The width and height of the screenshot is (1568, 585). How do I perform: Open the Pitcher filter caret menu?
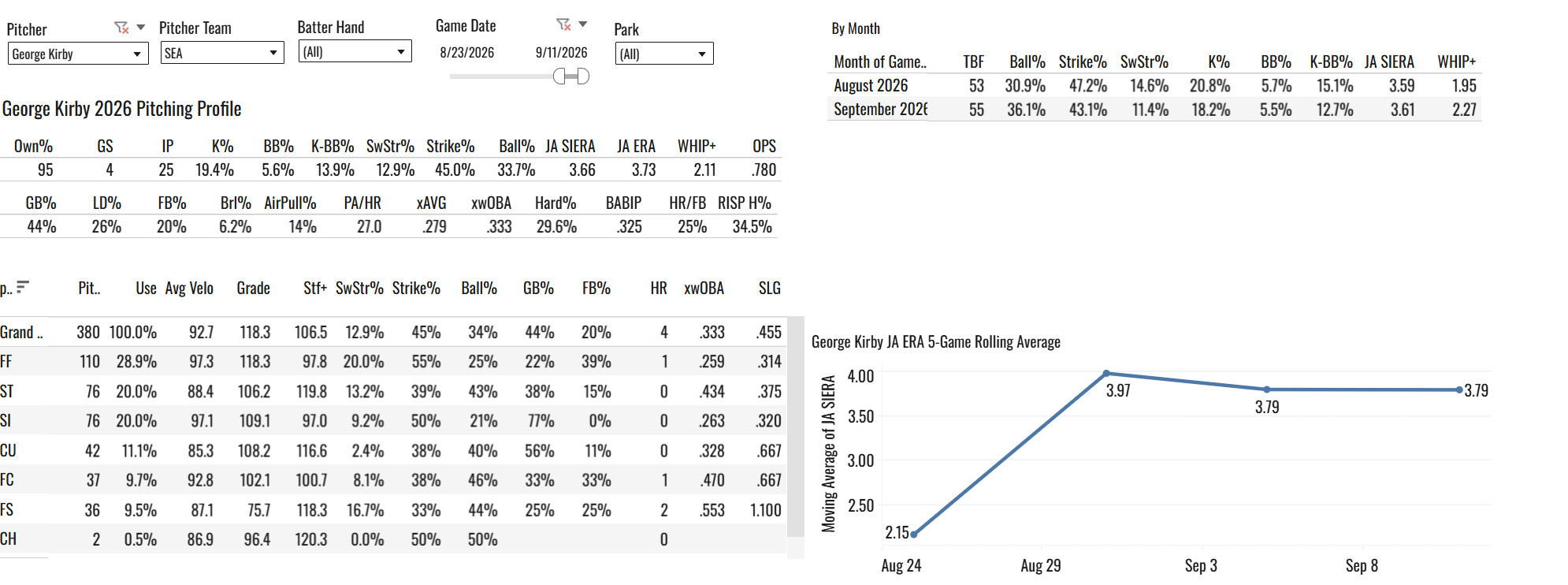click(x=141, y=27)
